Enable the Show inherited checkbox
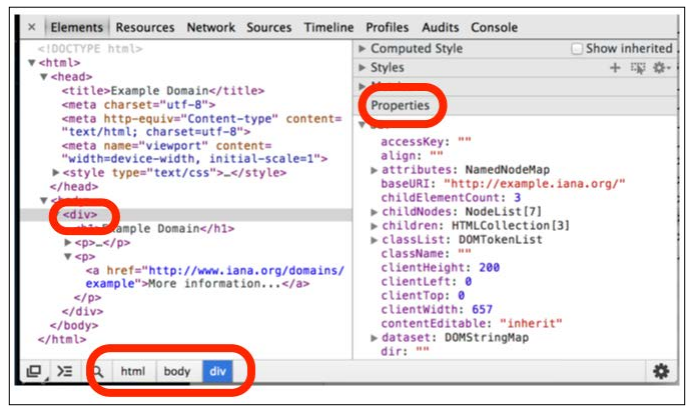This screenshot has height=409, width=689. (577, 48)
